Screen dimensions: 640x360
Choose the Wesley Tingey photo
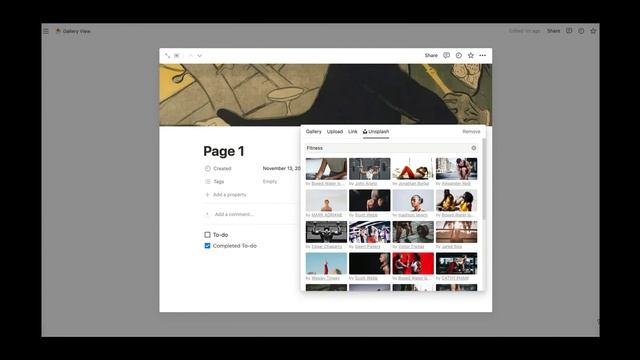[326, 263]
